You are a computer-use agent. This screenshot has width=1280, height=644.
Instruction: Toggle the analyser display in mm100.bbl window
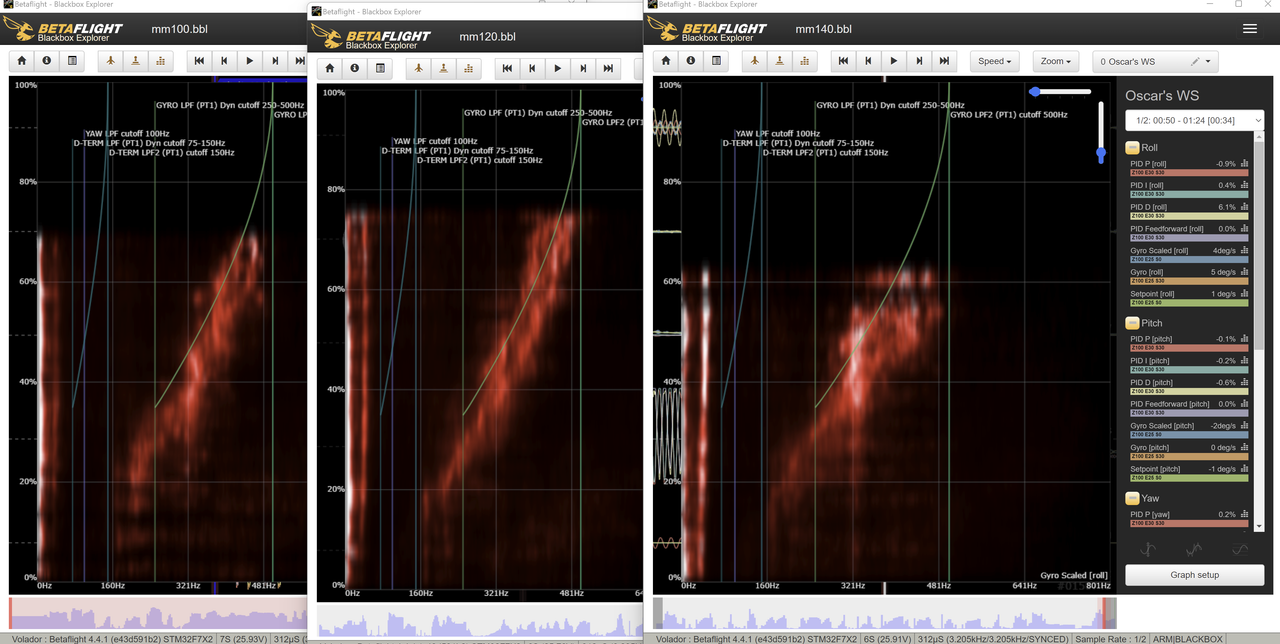coord(161,61)
